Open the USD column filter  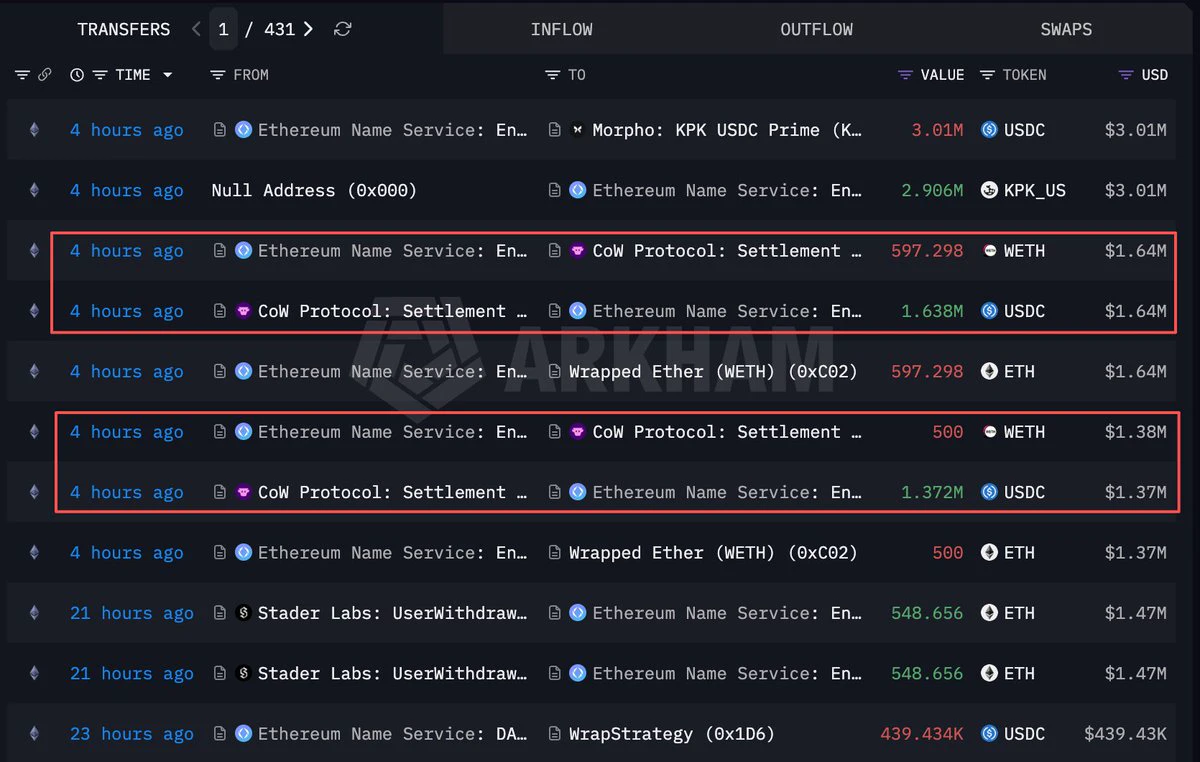tap(1125, 75)
